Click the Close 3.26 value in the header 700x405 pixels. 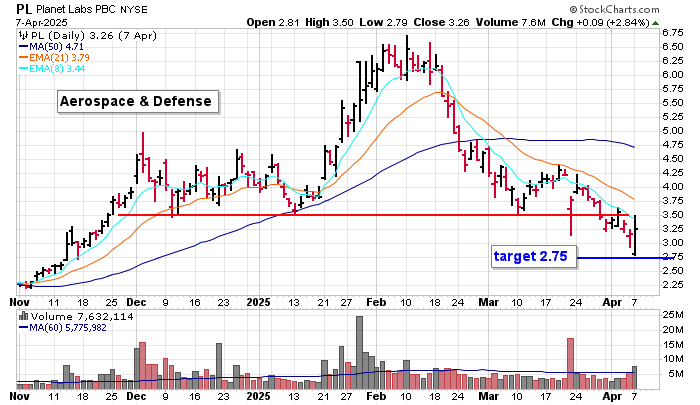442,22
